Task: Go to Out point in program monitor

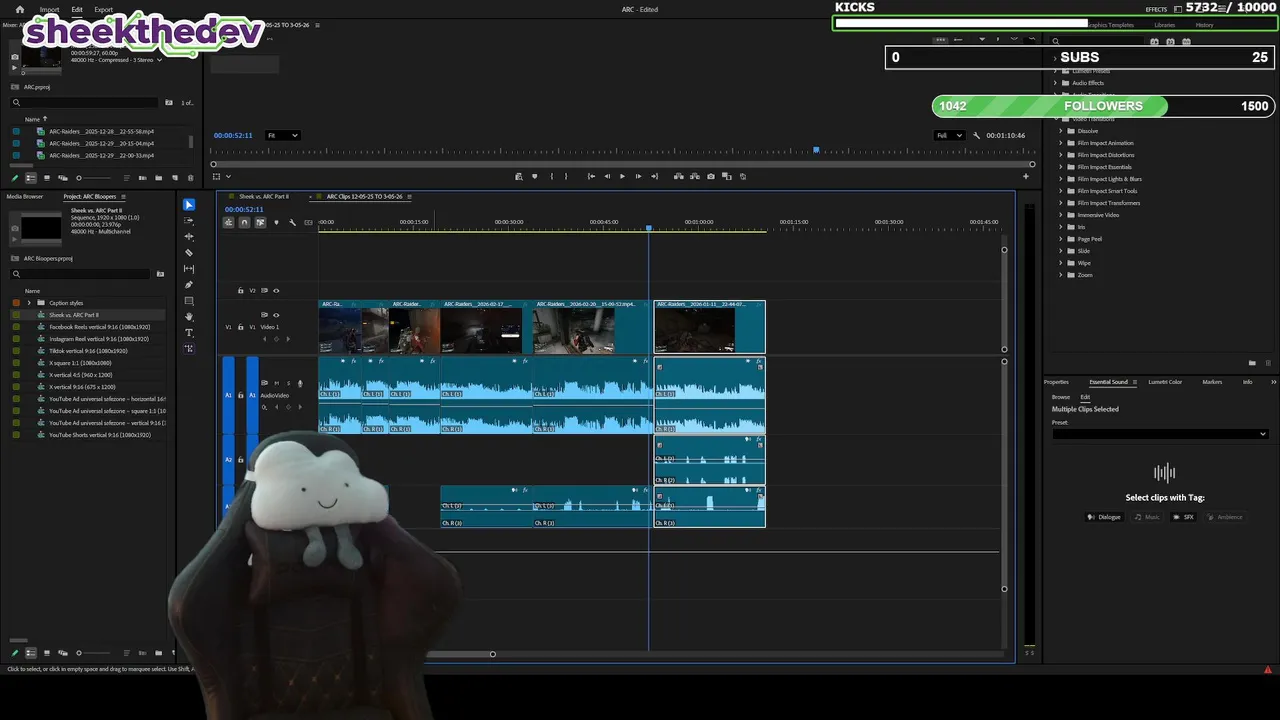Action: (654, 176)
